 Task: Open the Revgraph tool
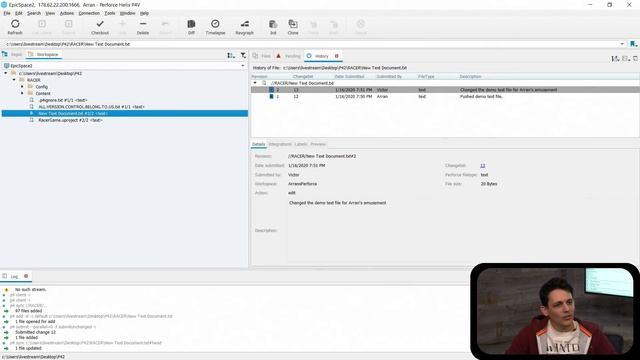pos(244,27)
